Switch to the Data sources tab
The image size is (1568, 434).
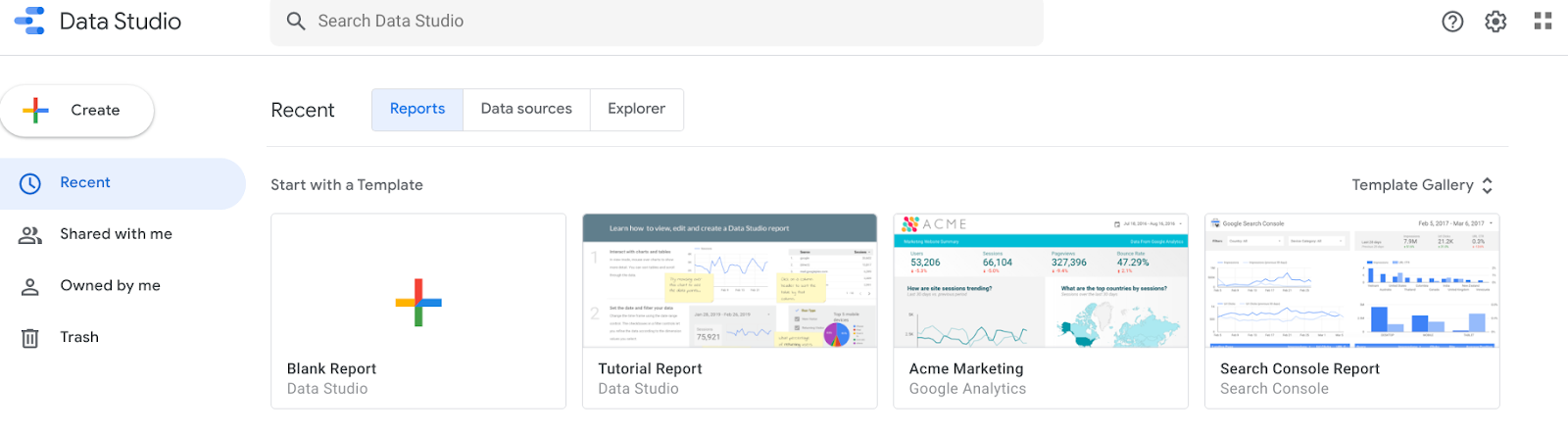pos(526,109)
